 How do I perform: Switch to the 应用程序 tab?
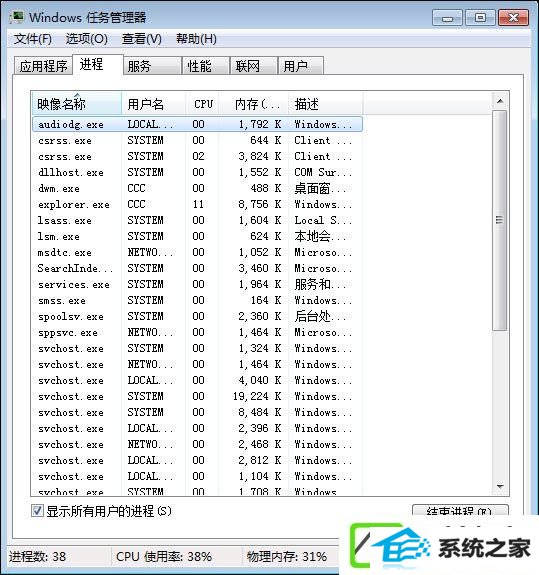43,66
